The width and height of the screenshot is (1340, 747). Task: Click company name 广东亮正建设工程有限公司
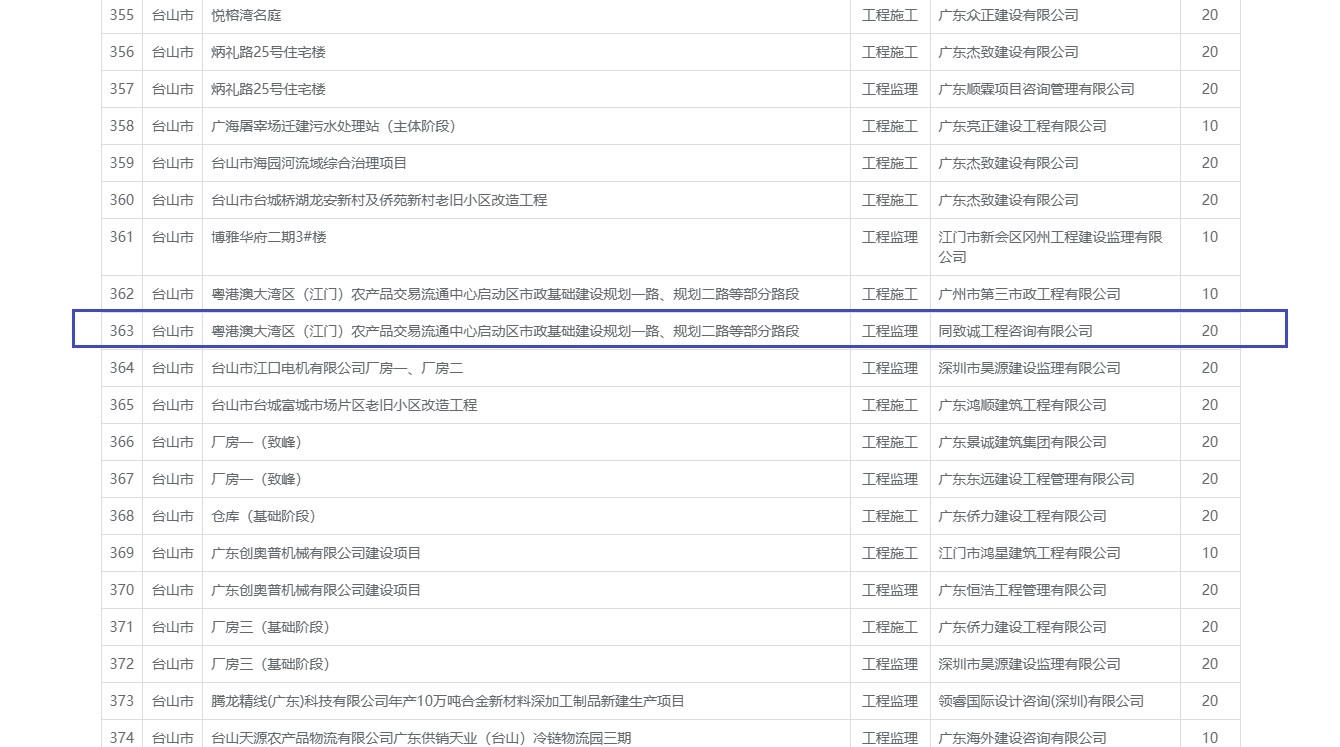pos(1022,126)
